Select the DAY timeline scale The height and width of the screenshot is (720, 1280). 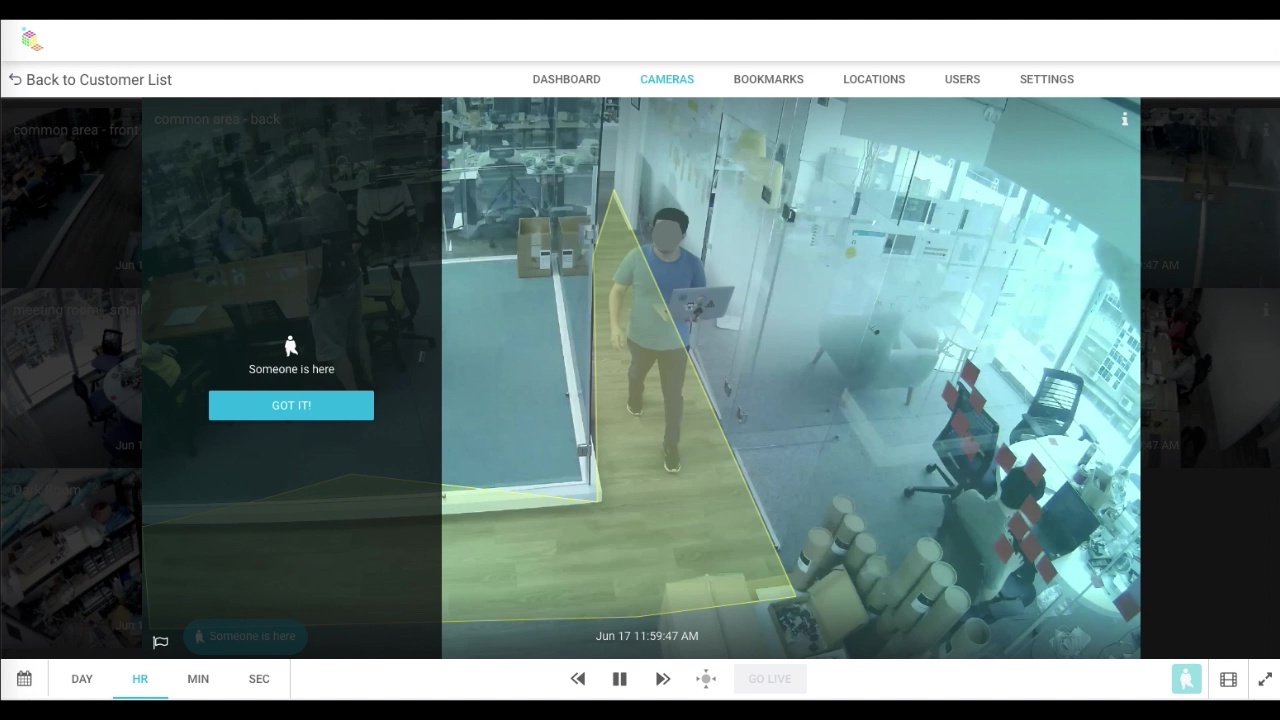(x=82, y=679)
